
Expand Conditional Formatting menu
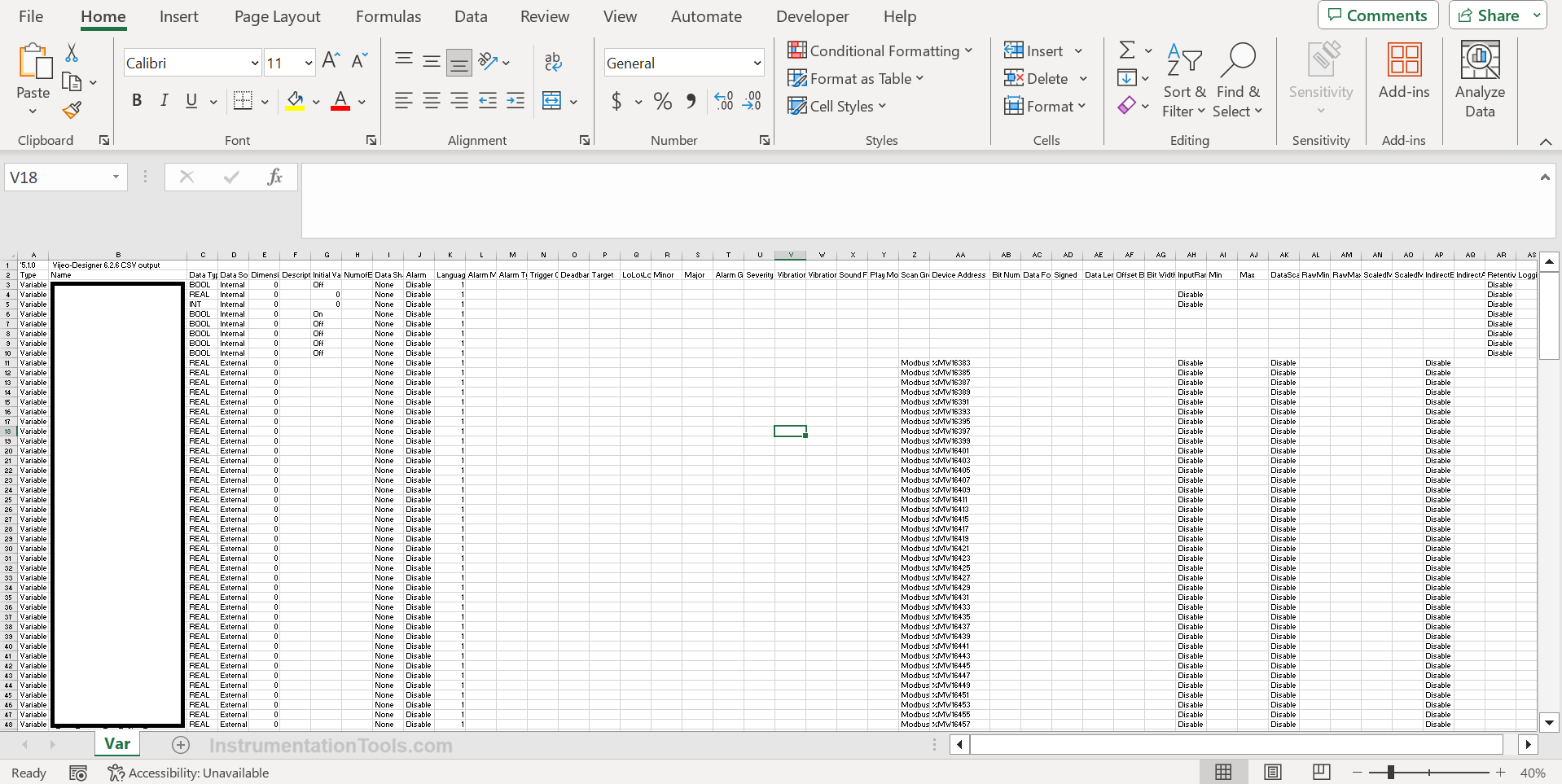pyautogui.click(x=880, y=50)
